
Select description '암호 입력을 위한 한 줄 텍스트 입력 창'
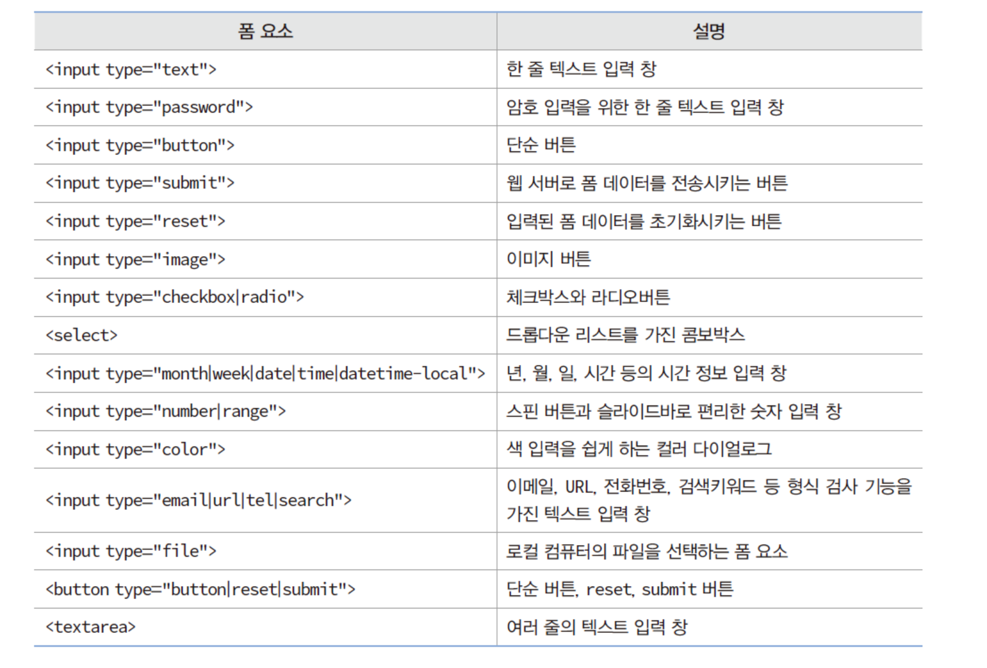[x=645, y=107]
